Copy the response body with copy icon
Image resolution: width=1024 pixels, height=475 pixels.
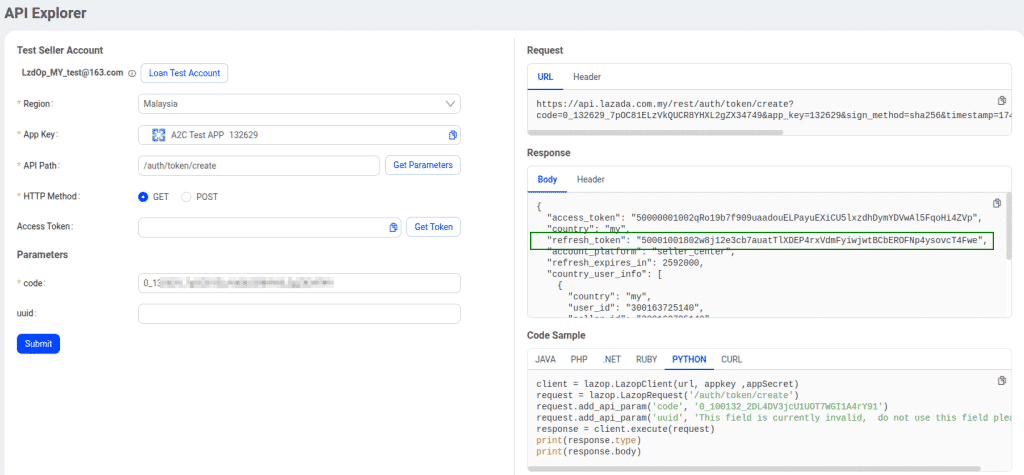click(x=996, y=203)
